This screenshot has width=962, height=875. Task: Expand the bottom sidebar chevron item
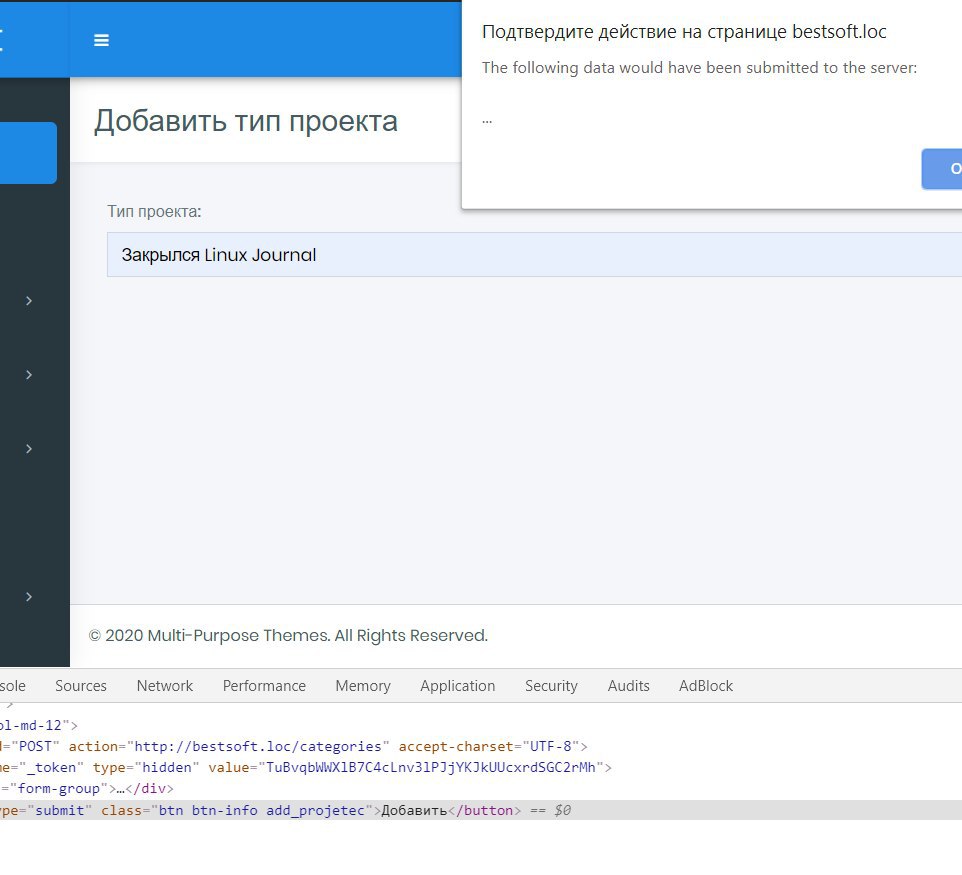click(29, 597)
